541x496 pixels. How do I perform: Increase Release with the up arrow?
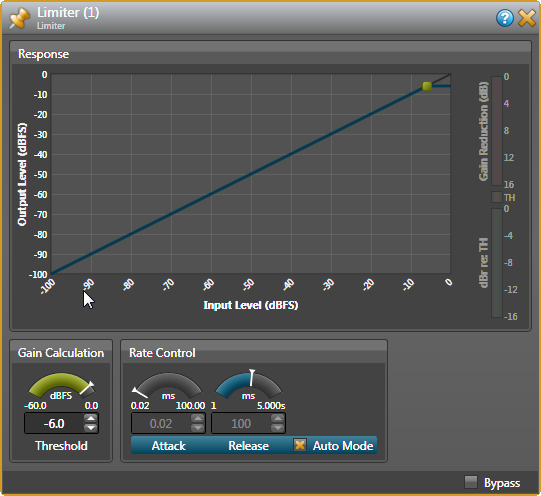tap(278, 418)
